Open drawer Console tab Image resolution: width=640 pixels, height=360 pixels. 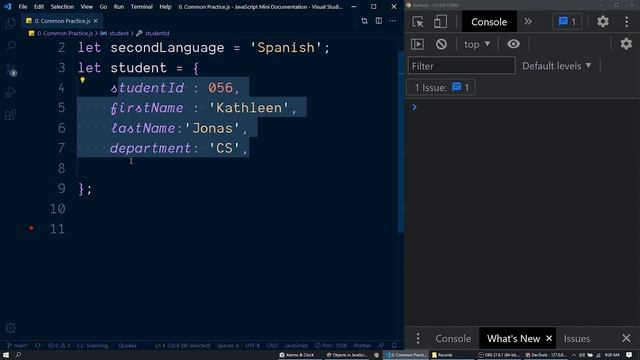tap(453, 338)
